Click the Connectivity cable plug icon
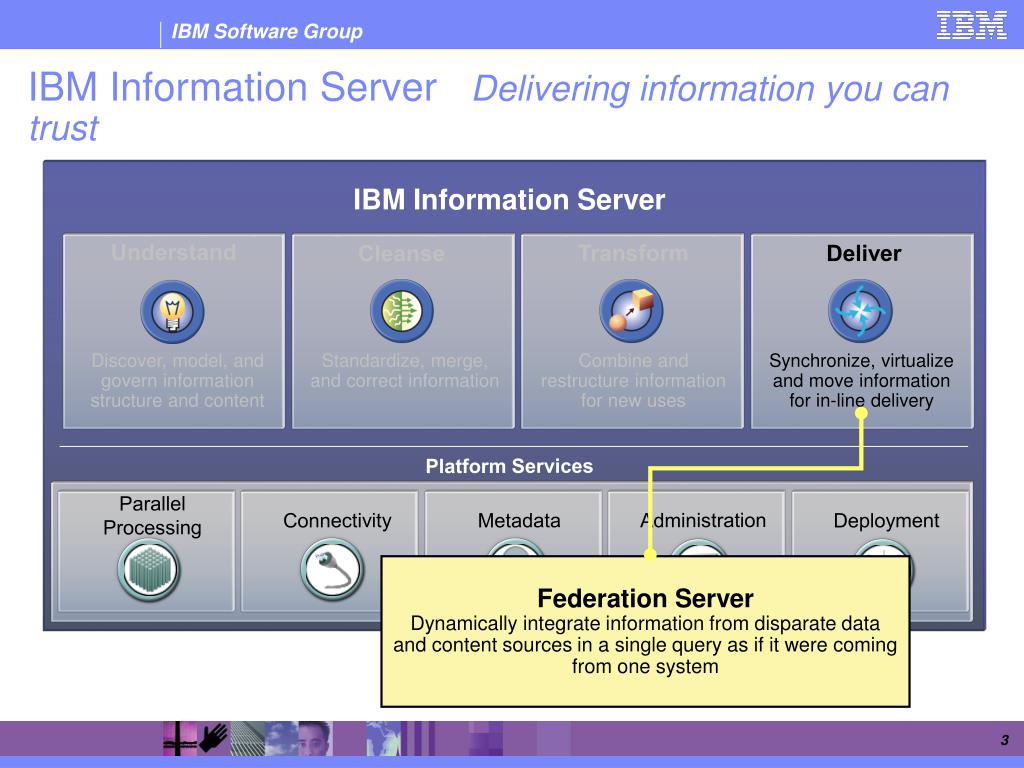This screenshot has width=1024, height=768. coord(332,569)
